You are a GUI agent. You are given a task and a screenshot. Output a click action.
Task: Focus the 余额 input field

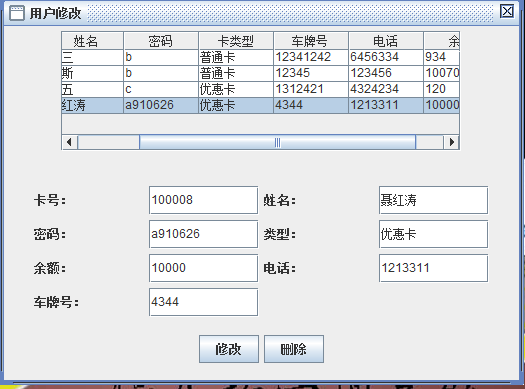click(203, 268)
